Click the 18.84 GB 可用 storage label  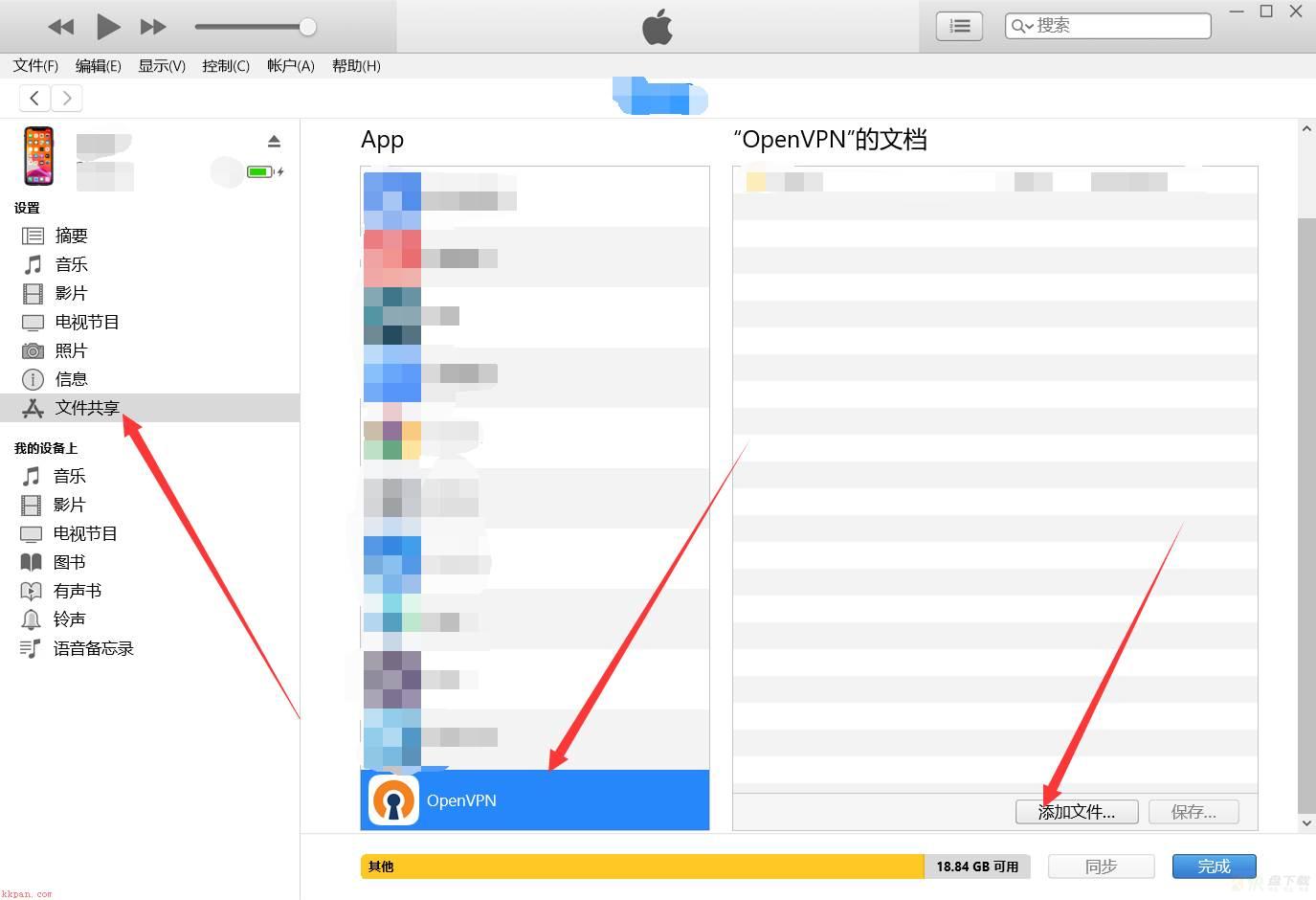(x=977, y=866)
